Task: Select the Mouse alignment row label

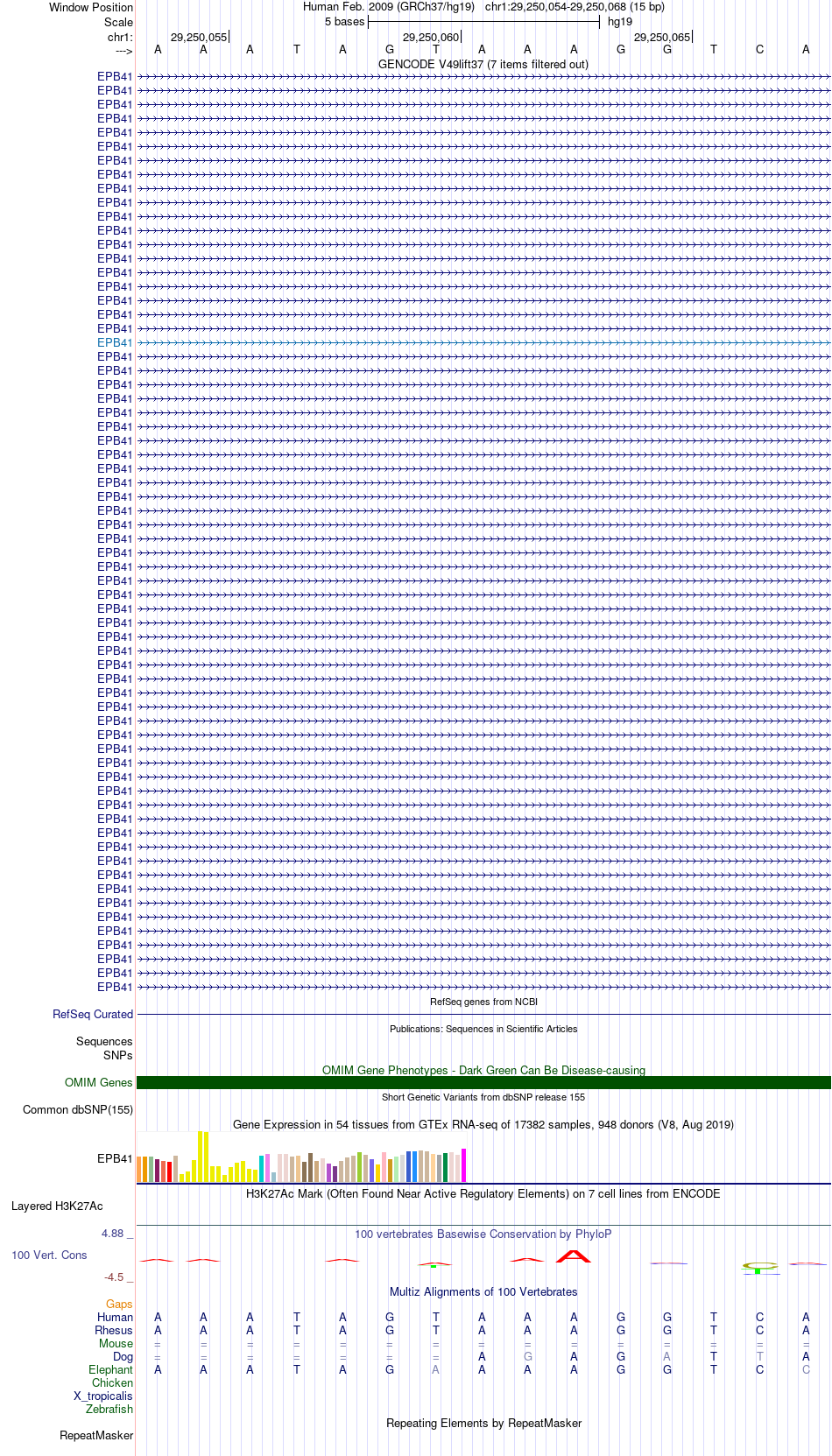Action: pyautogui.click(x=116, y=1343)
